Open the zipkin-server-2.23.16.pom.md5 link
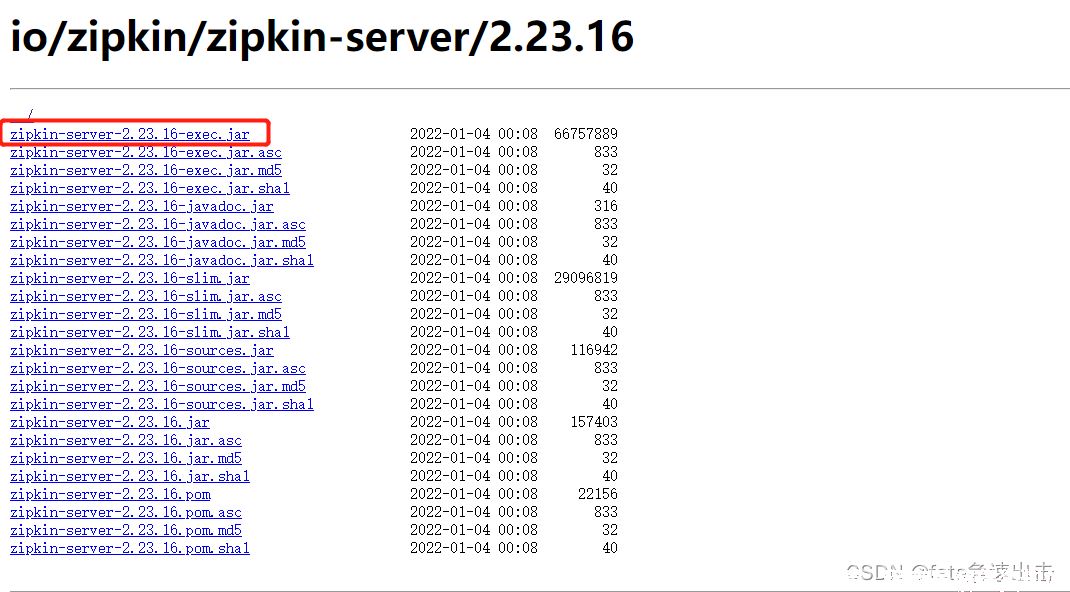Viewport: 1070px width, 592px height. coord(126,530)
